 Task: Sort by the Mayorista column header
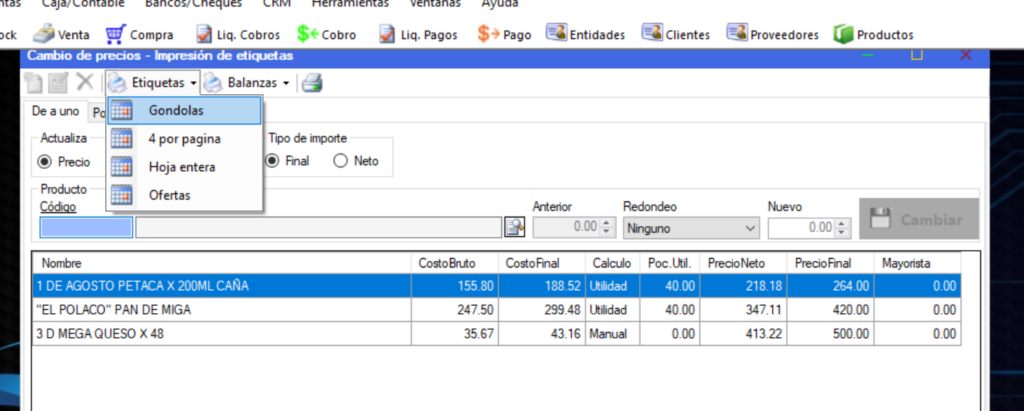[x=918, y=263]
